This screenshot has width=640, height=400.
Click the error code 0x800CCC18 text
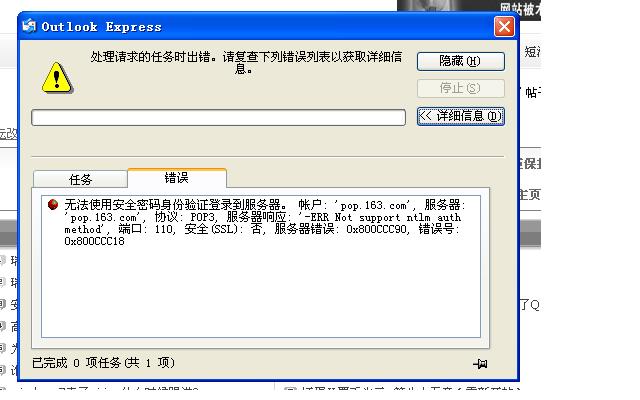click(x=94, y=241)
